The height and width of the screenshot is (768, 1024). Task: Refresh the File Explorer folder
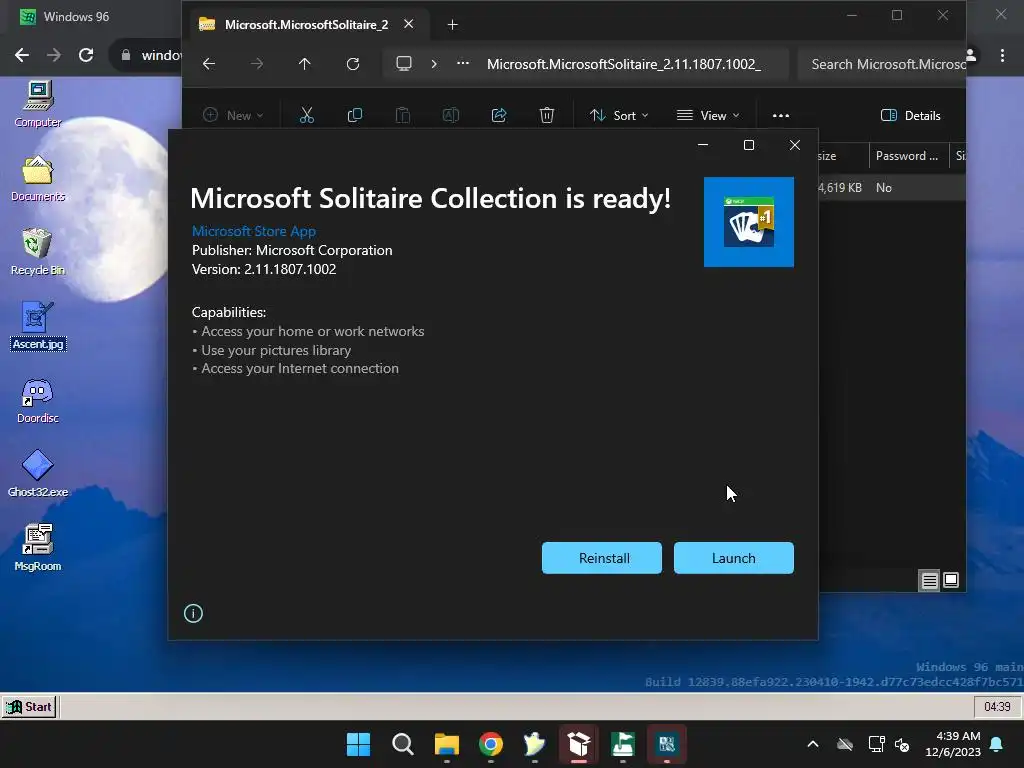(353, 64)
